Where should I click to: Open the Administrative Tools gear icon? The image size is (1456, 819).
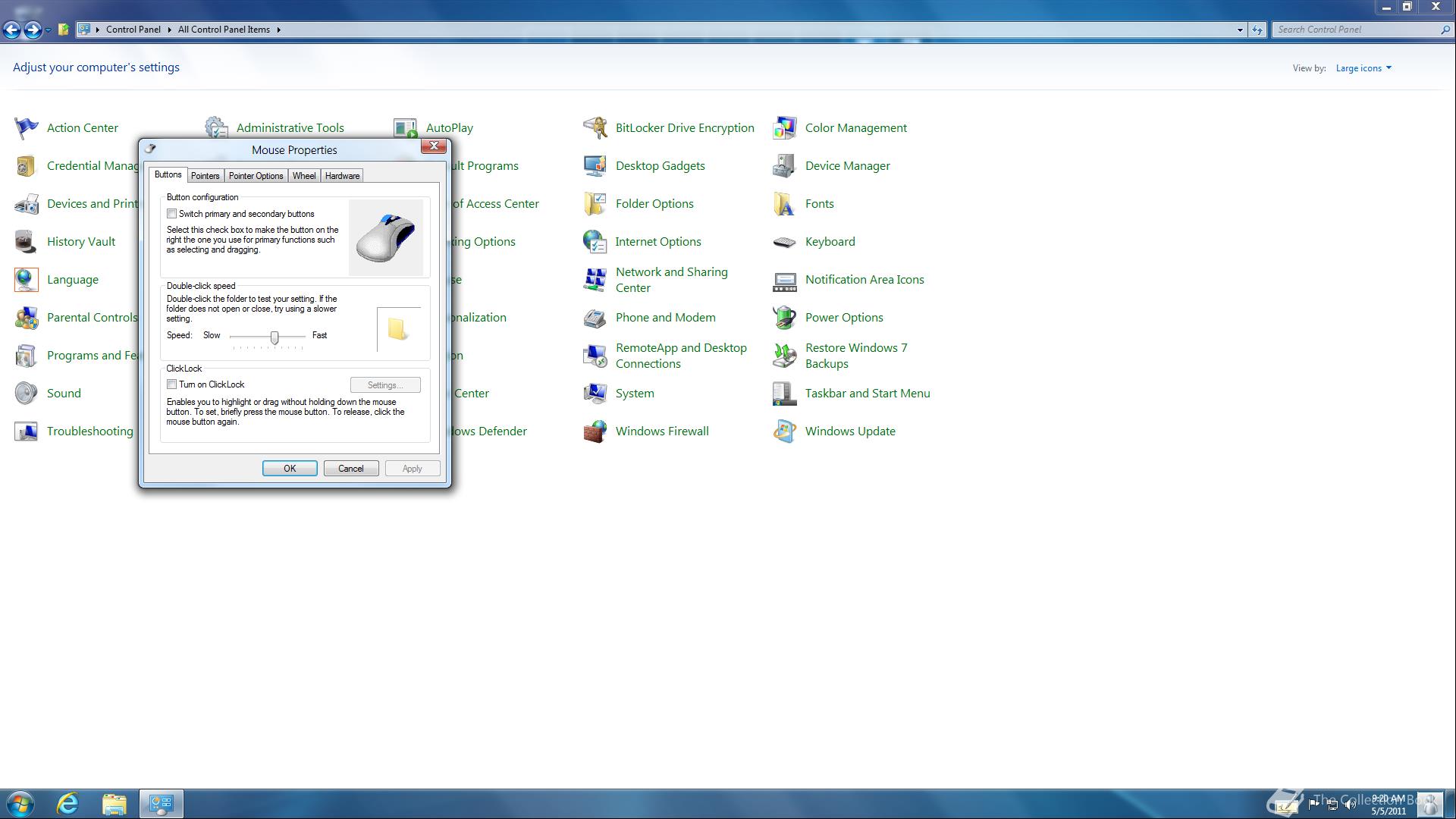(216, 126)
